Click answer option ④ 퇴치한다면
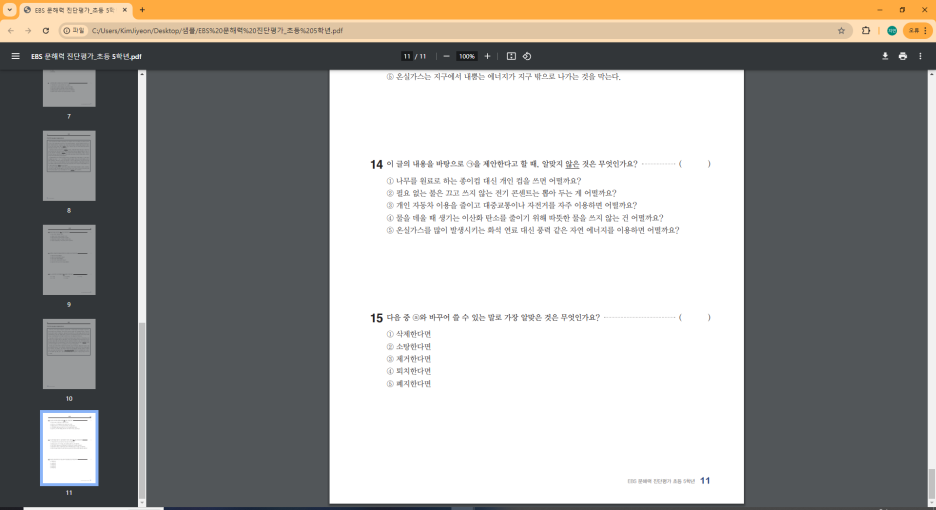The image size is (936, 510). click(x=409, y=371)
